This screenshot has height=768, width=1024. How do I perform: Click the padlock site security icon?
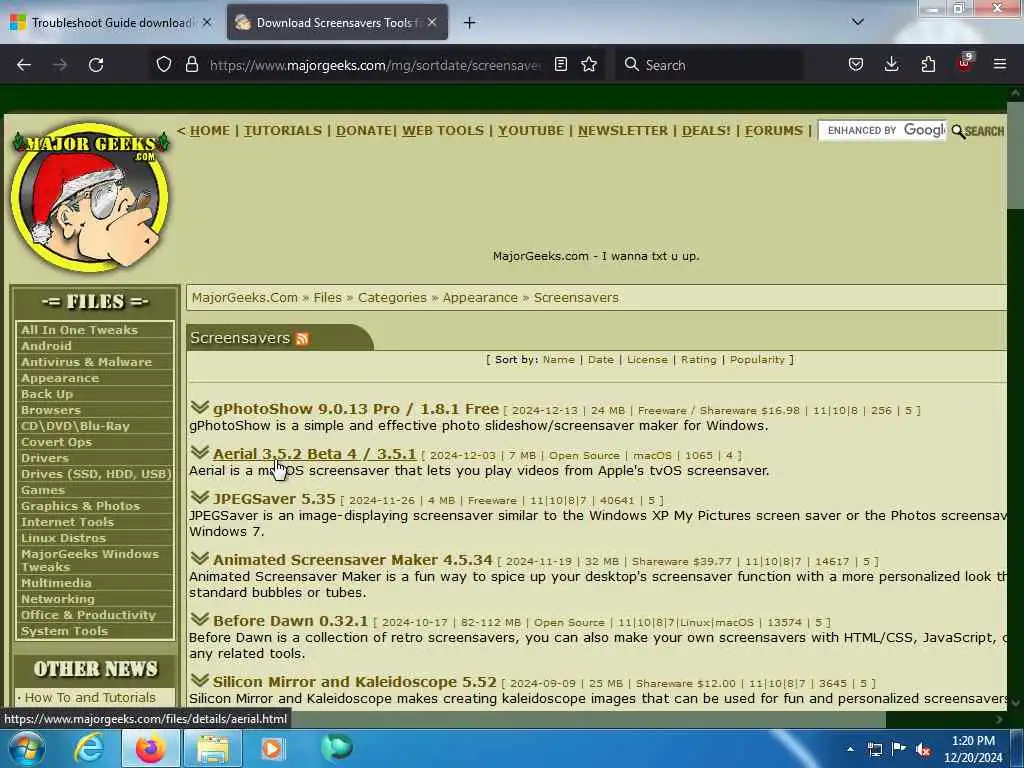coord(191,64)
